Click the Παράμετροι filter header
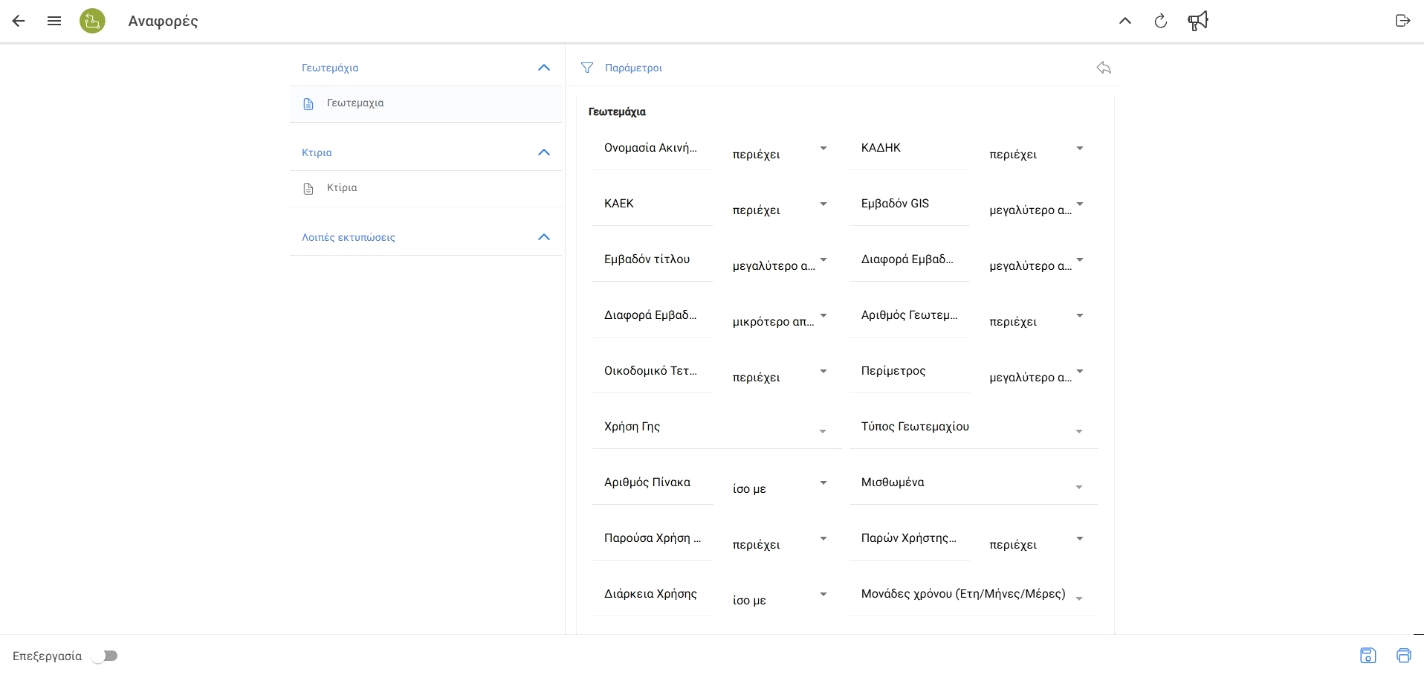 click(x=633, y=68)
